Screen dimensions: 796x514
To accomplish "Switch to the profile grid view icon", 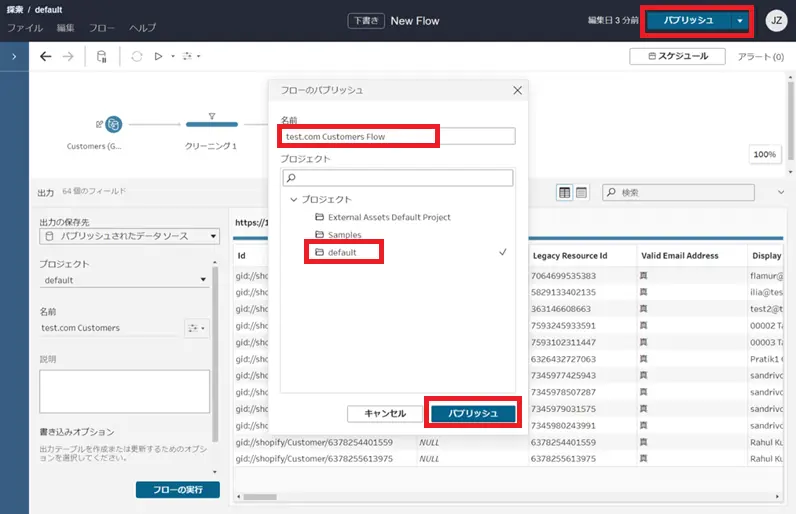I will (x=564, y=192).
